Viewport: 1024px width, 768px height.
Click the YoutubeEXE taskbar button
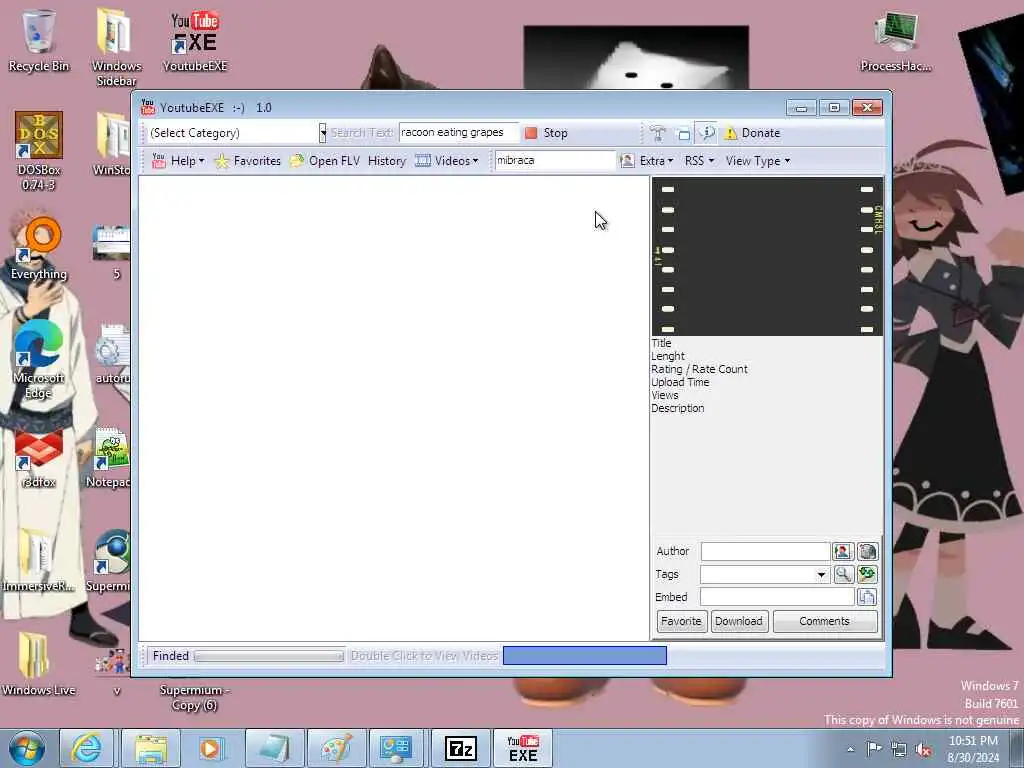click(522, 748)
